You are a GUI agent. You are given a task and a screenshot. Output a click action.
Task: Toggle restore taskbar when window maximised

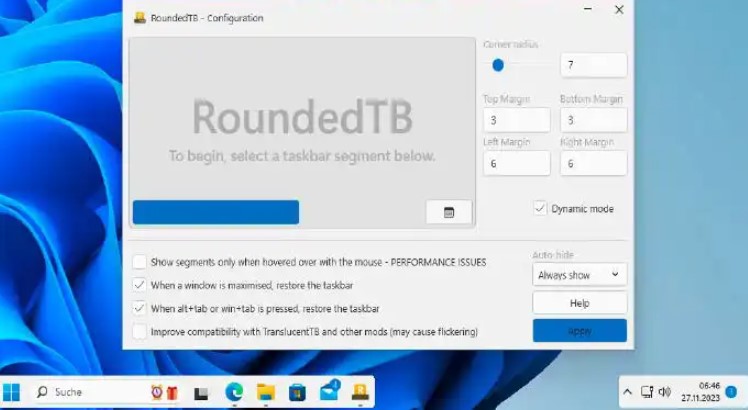pos(139,285)
